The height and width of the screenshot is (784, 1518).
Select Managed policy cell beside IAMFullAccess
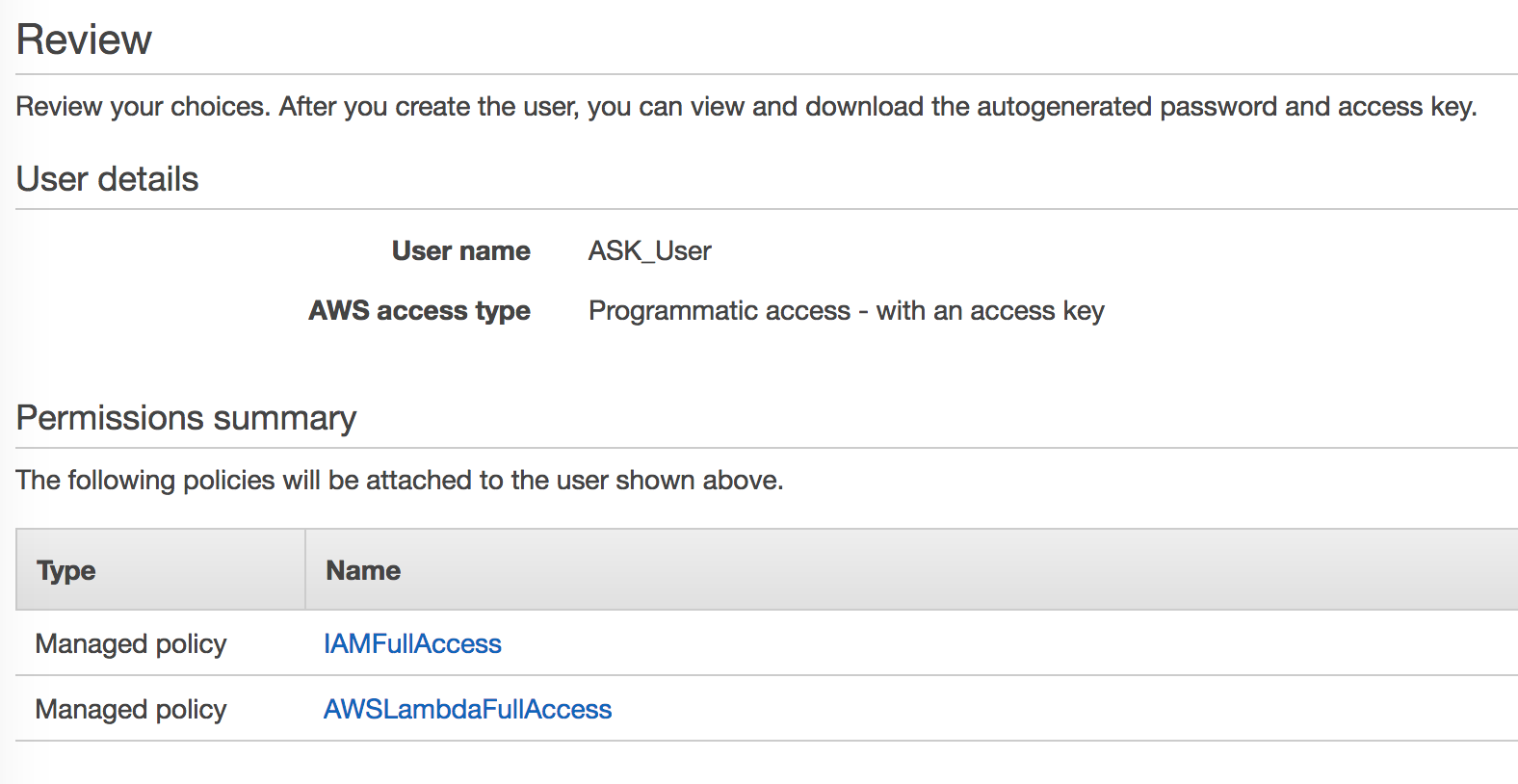[x=131, y=643]
